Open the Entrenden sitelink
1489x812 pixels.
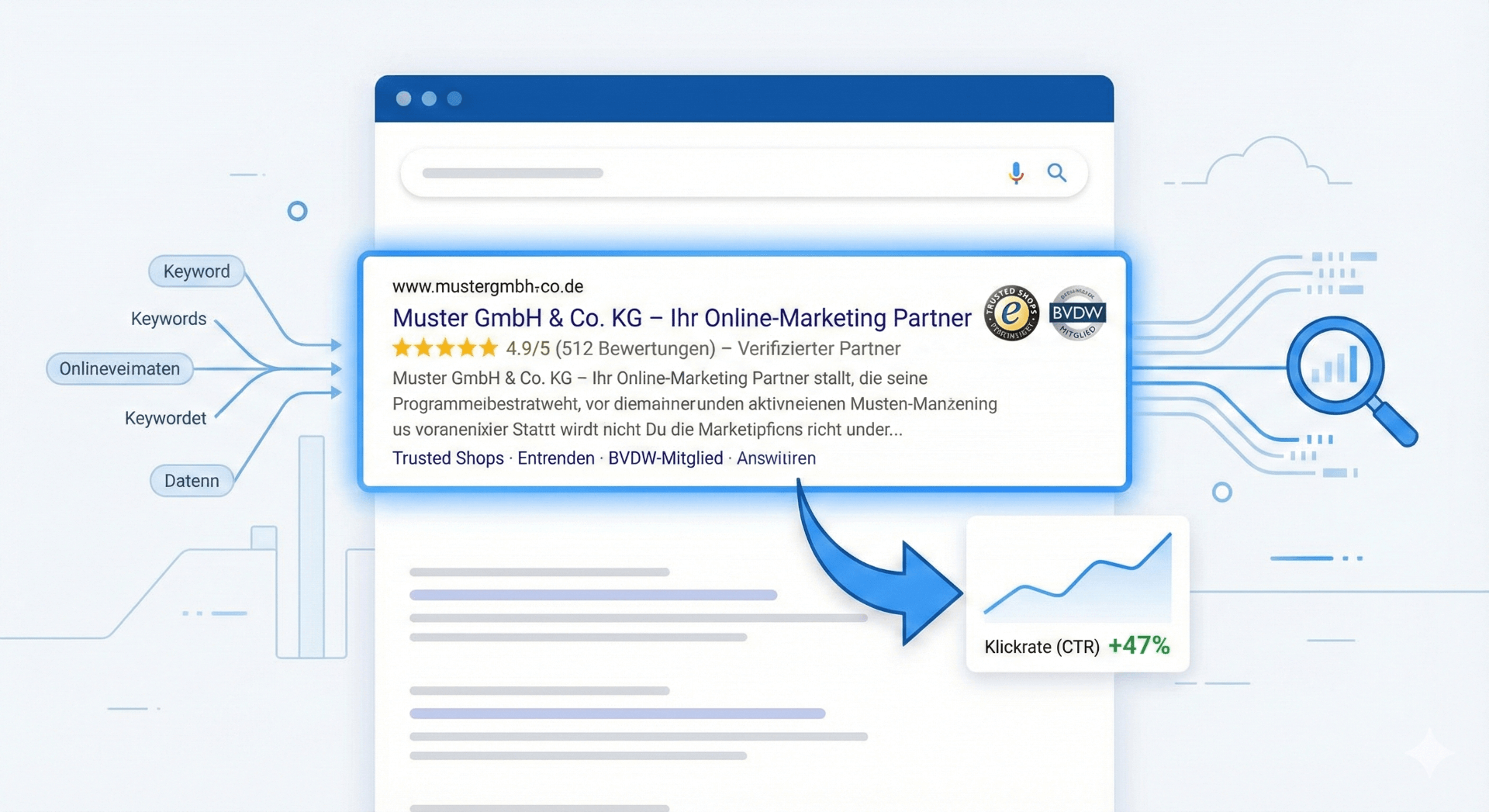pyautogui.click(x=555, y=458)
